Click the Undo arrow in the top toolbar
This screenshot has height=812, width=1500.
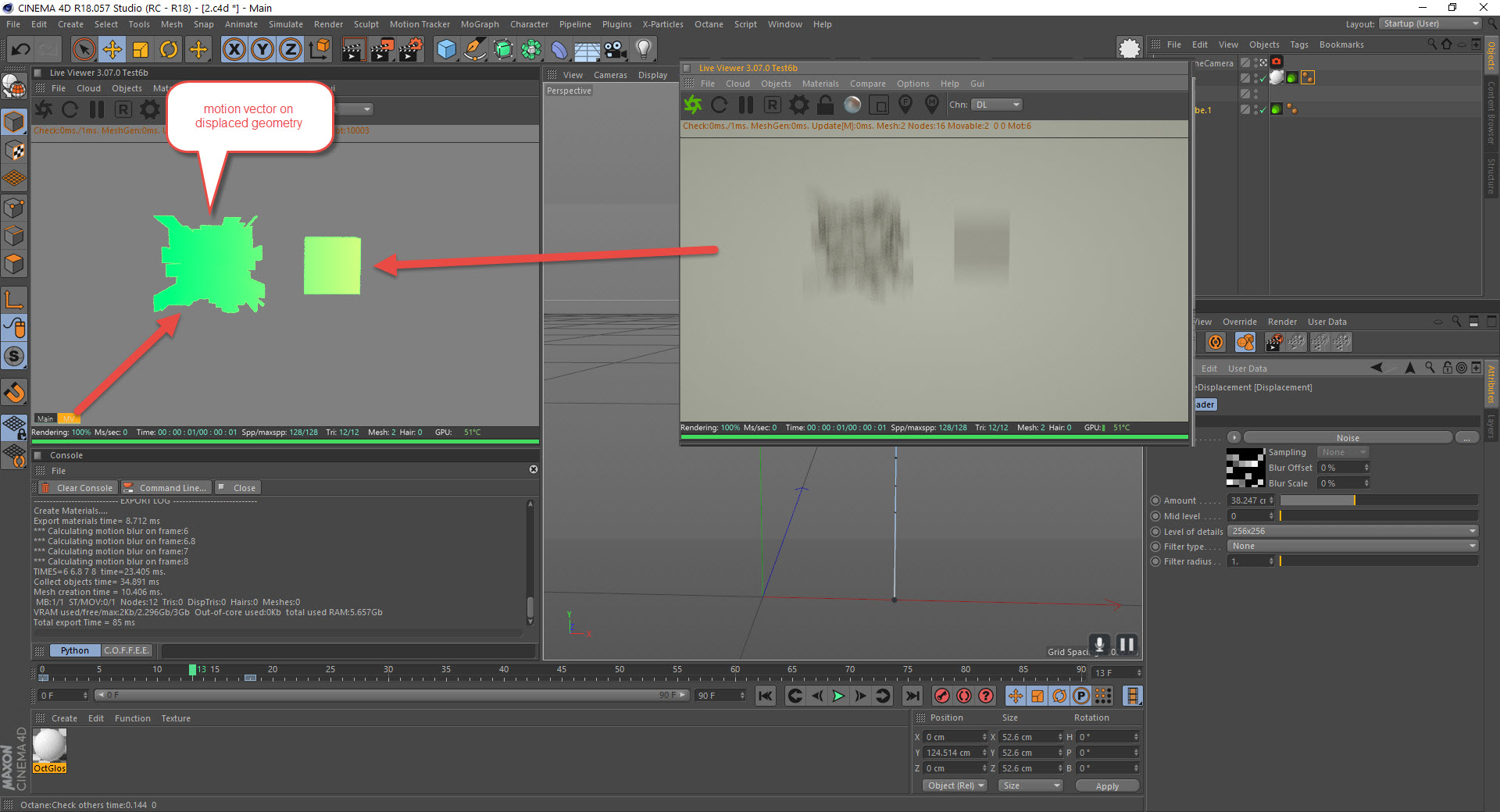click(21, 50)
